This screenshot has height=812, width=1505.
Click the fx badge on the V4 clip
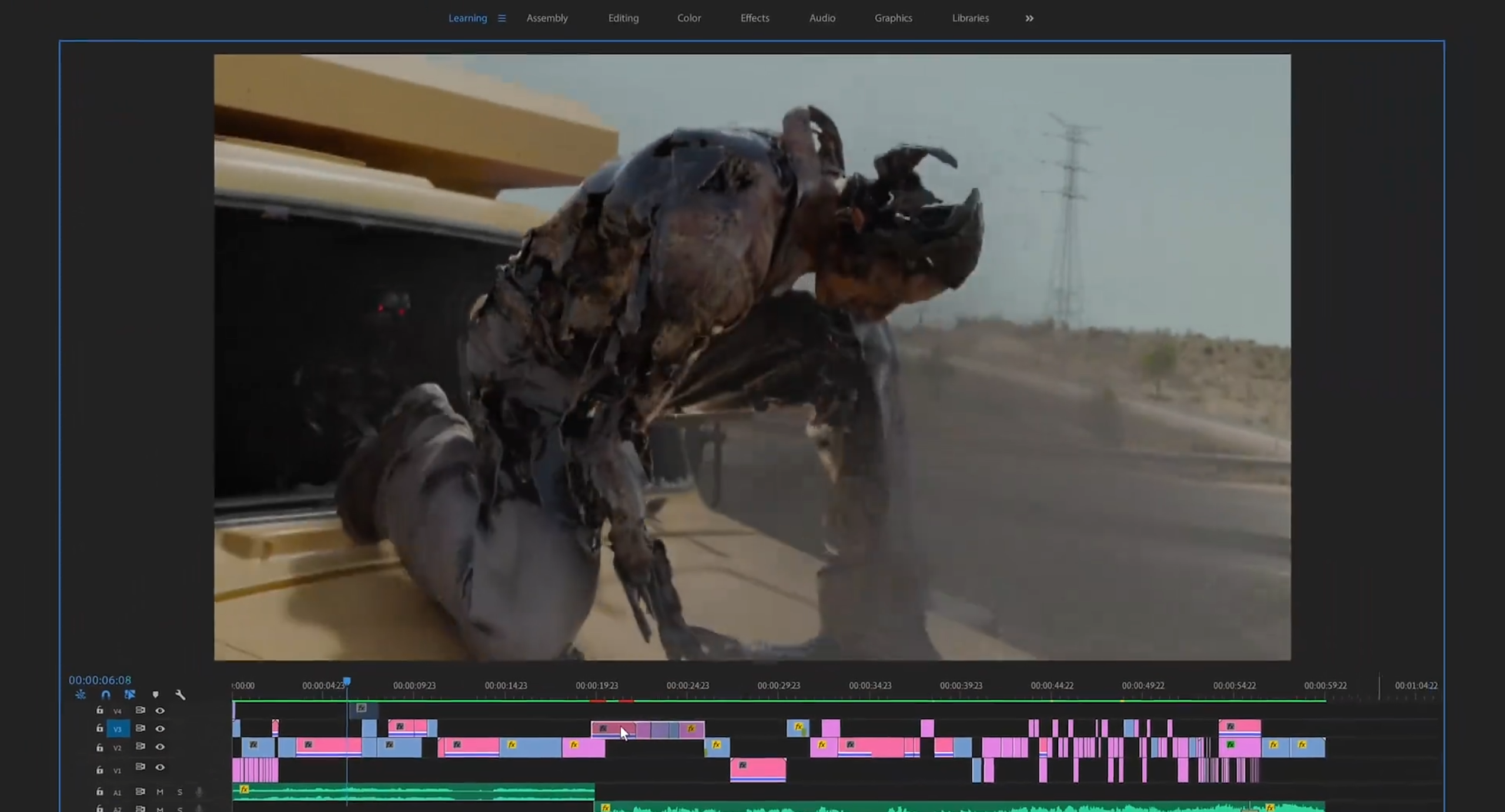[x=362, y=708]
